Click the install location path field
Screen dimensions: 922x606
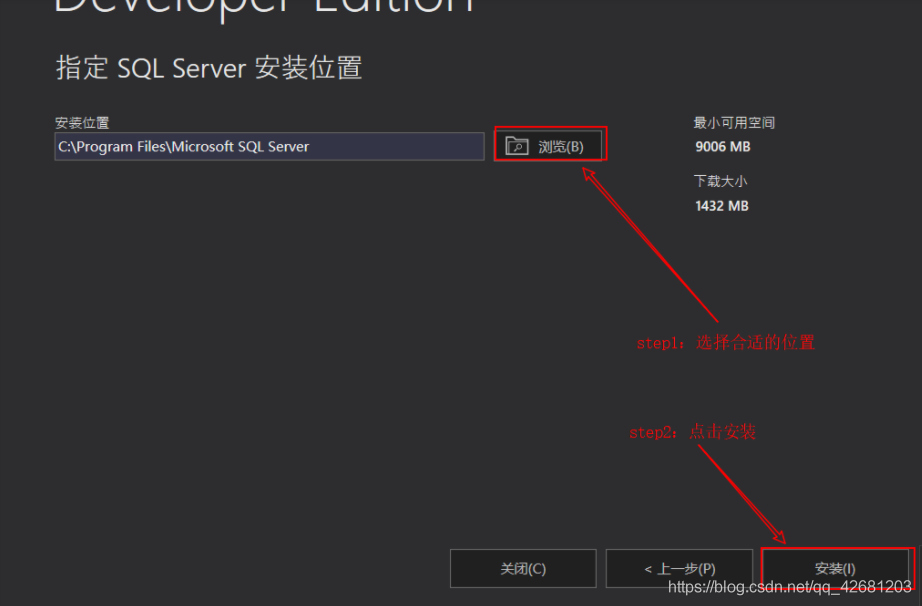(269, 146)
